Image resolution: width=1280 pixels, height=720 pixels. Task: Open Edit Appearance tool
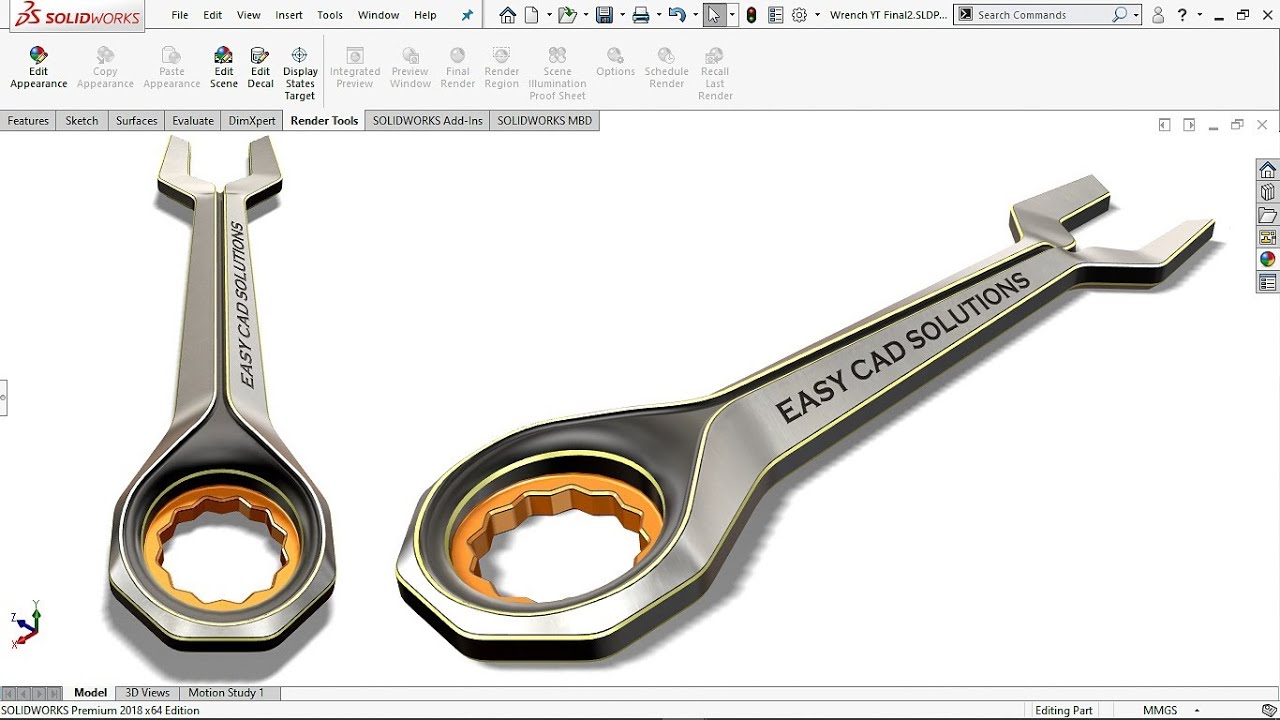coord(38,68)
